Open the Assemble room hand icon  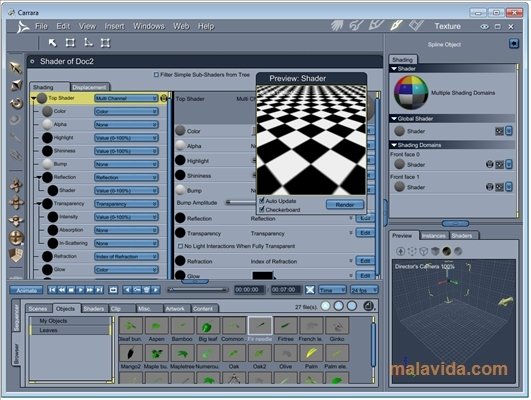337,25
